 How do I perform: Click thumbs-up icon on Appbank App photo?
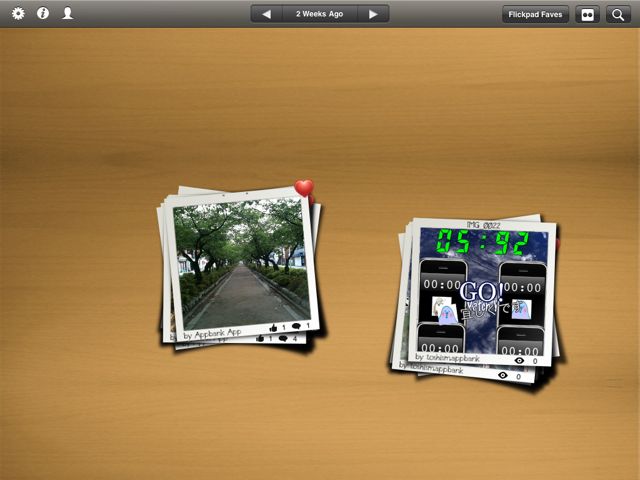pos(273,328)
